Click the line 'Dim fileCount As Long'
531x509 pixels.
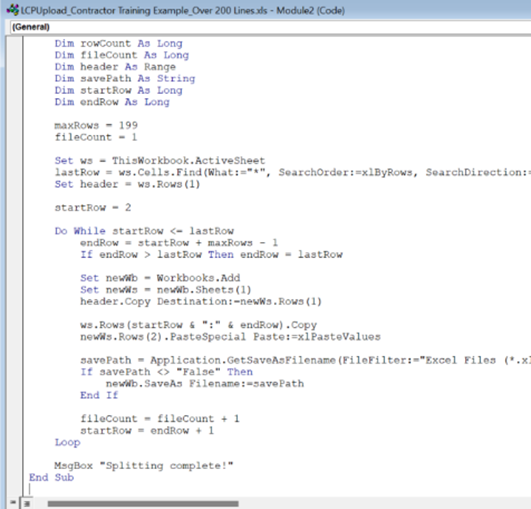point(122,55)
